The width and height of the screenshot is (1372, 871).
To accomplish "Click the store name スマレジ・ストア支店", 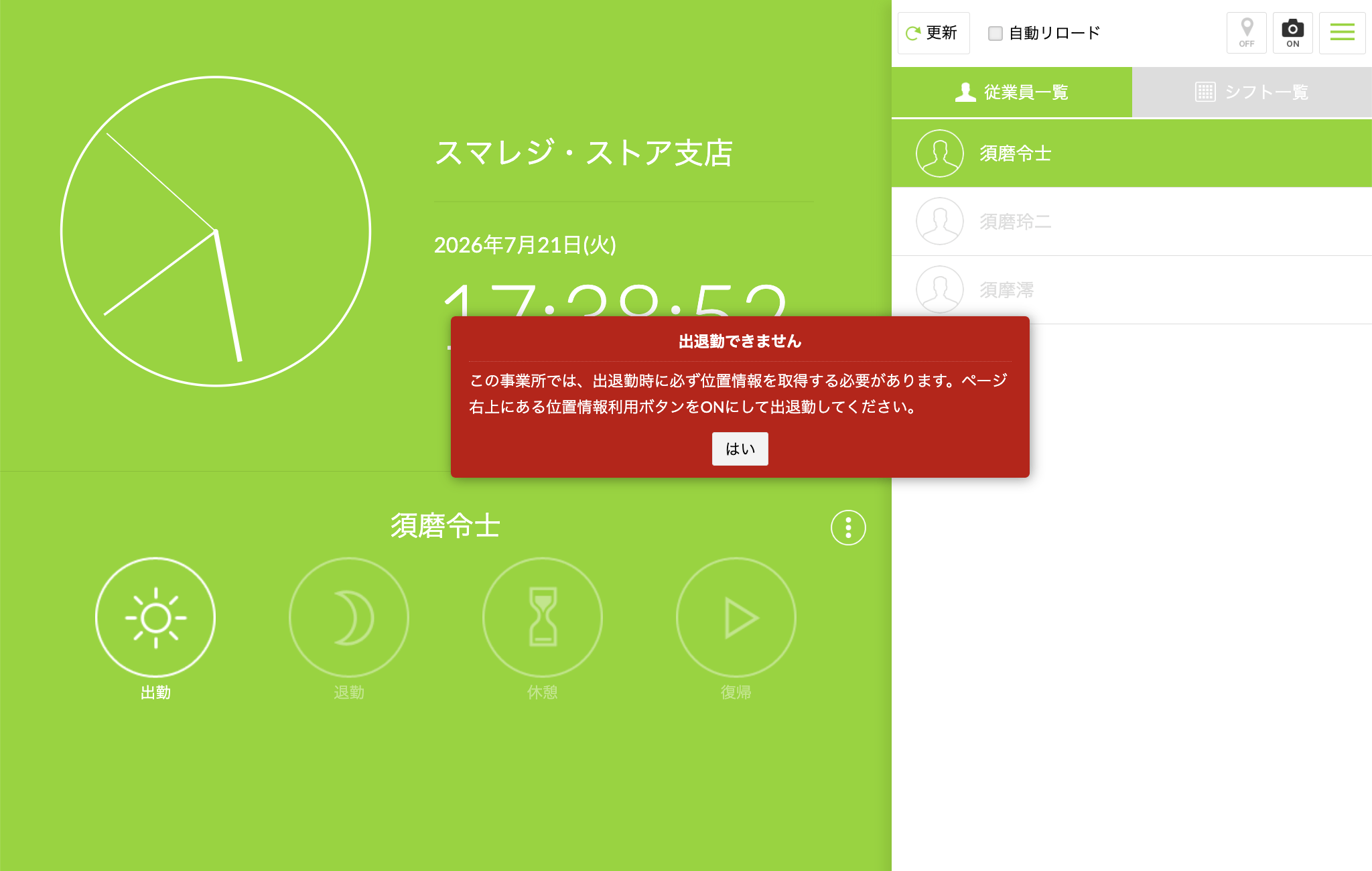I will pyautogui.click(x=584, y=153).
